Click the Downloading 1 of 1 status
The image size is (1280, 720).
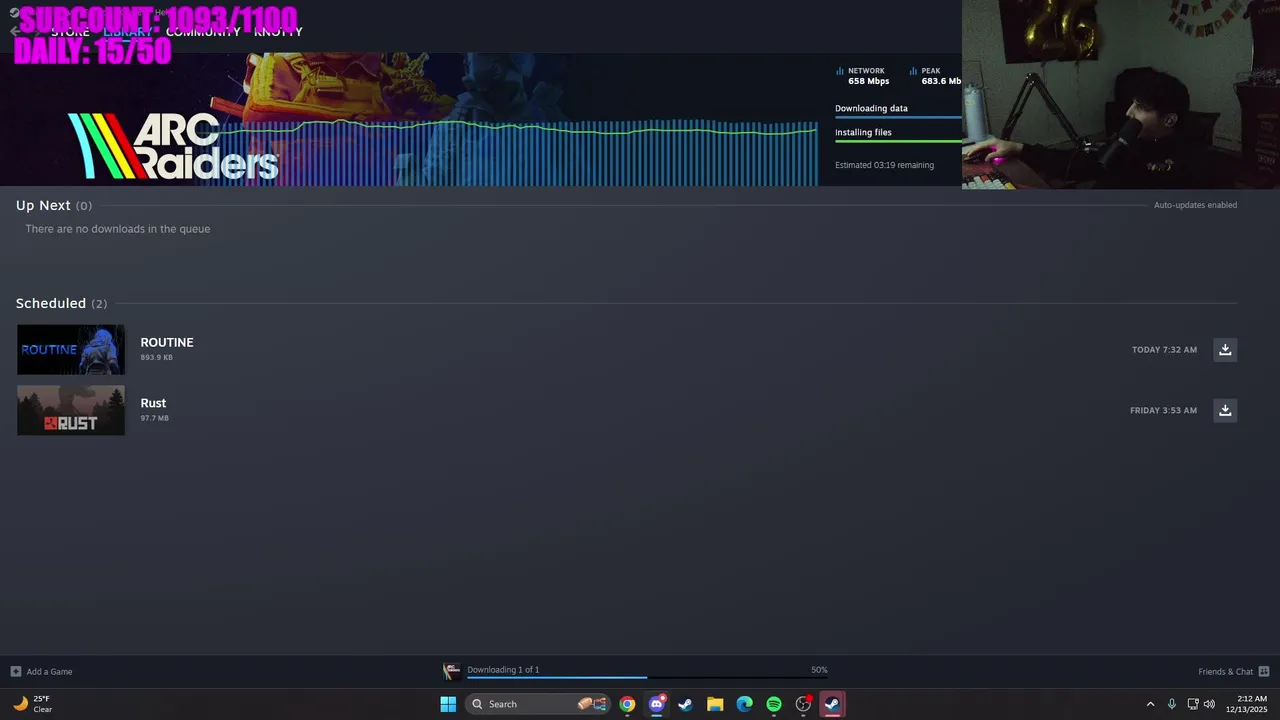pos(503,670)
